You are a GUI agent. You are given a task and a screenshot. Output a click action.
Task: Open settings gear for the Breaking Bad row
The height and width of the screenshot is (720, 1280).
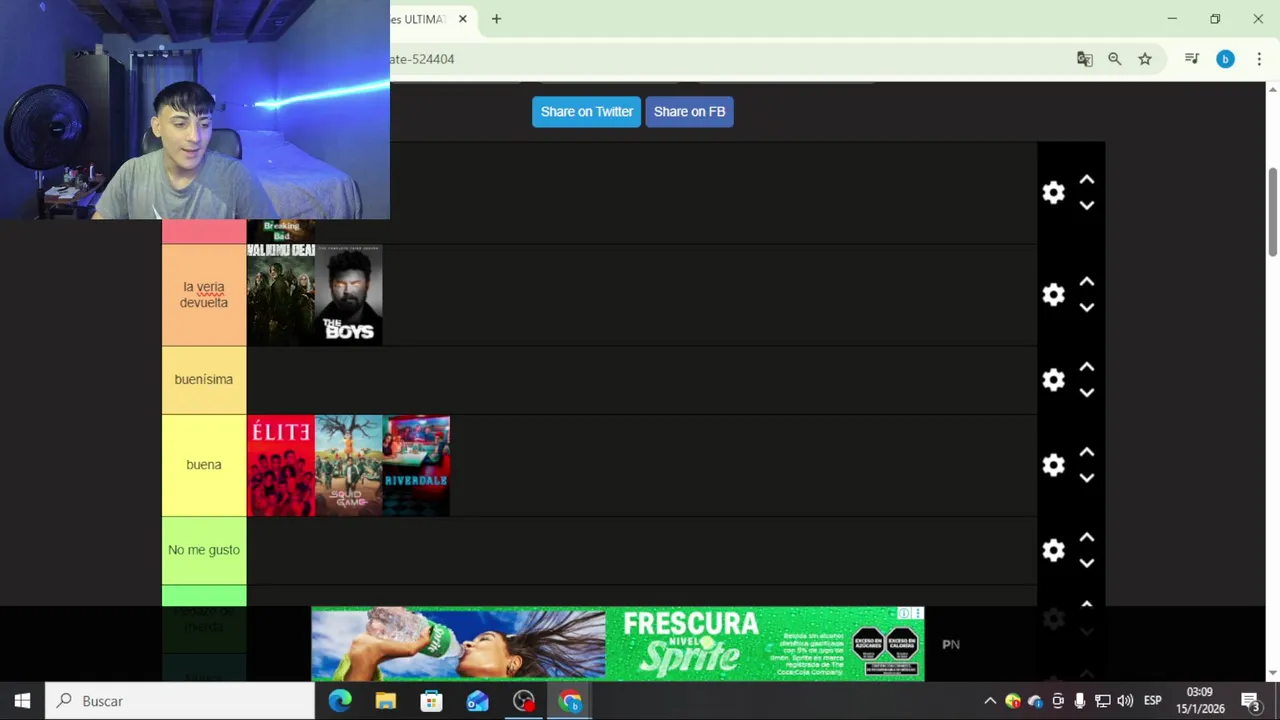pos(1053,192)
